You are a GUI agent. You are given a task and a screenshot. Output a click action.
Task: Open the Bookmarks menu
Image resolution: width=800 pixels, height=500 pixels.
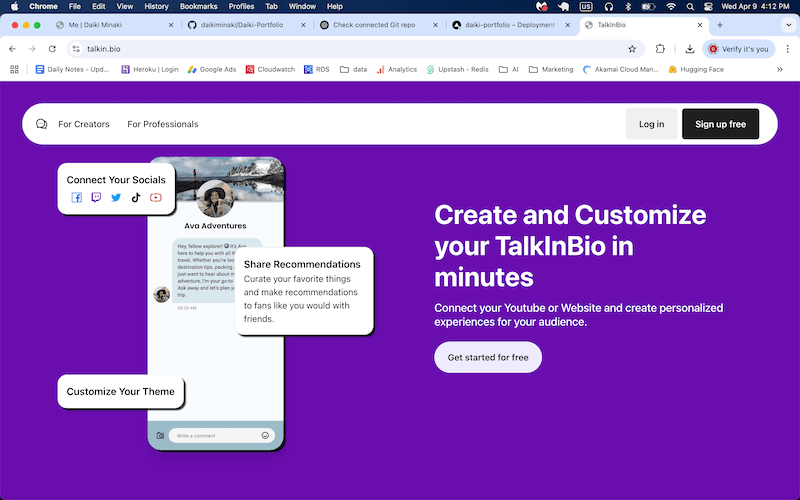coord(198,7)
